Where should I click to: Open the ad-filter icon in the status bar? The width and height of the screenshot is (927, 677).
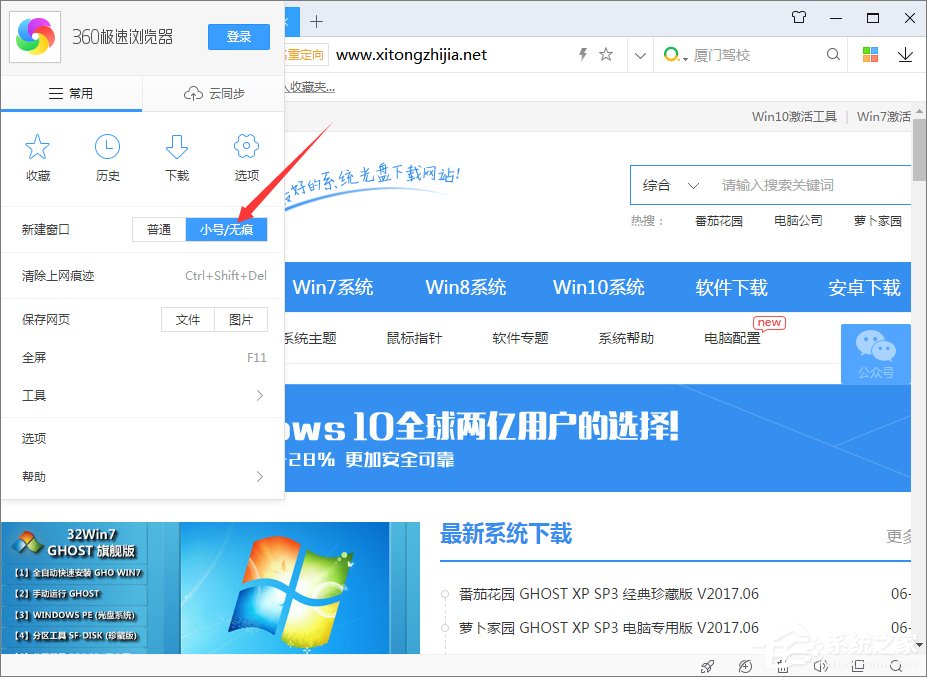pos(745,666)
